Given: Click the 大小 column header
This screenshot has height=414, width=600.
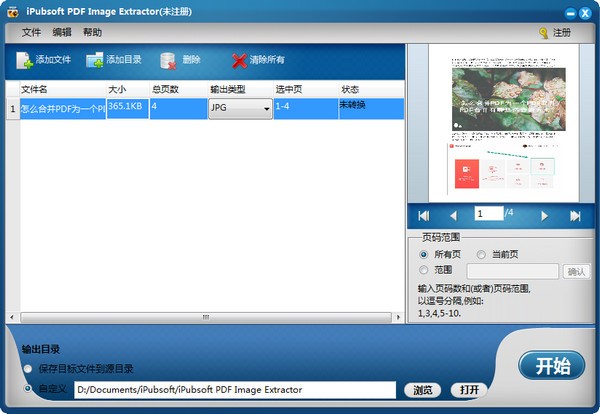Looking at the screenshot, I should 127,90.
